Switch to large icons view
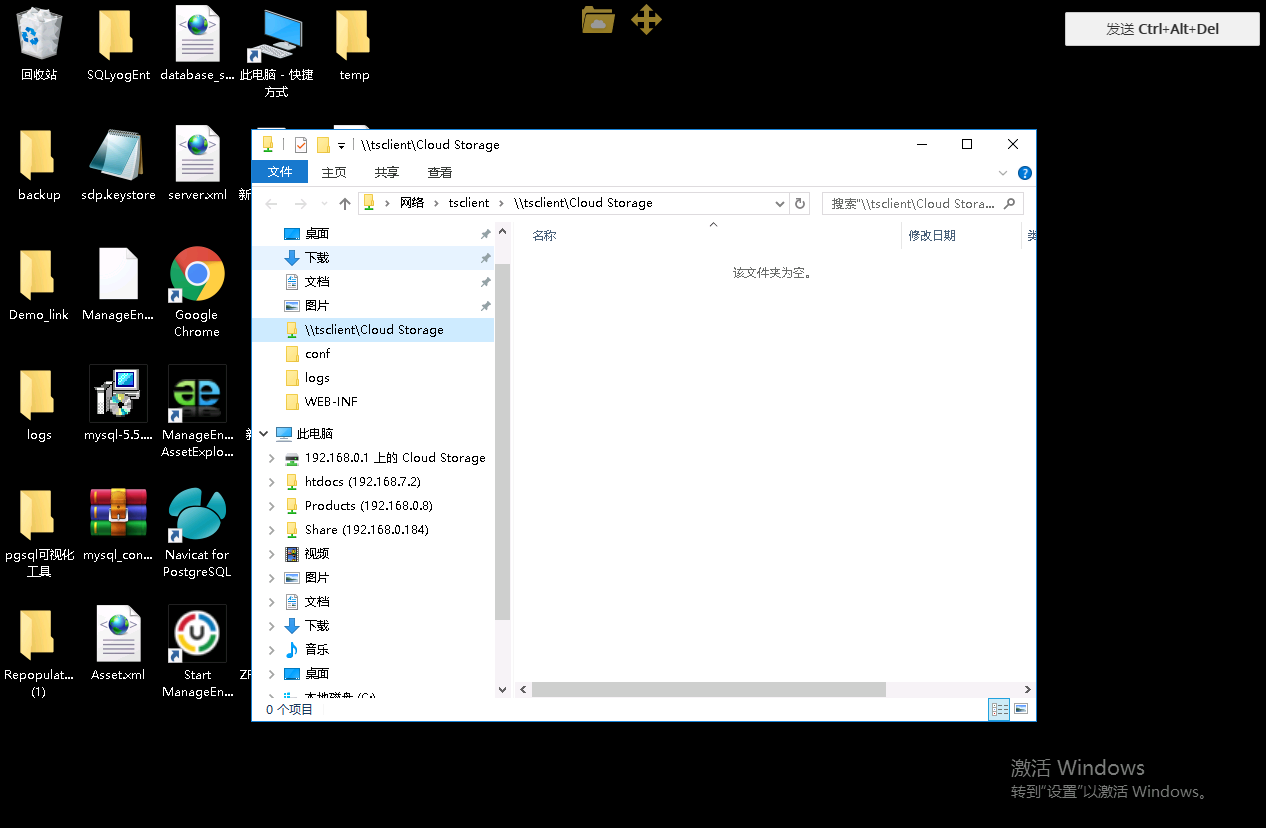The width and height of the screenshot is (1266, 828). 1021,709
